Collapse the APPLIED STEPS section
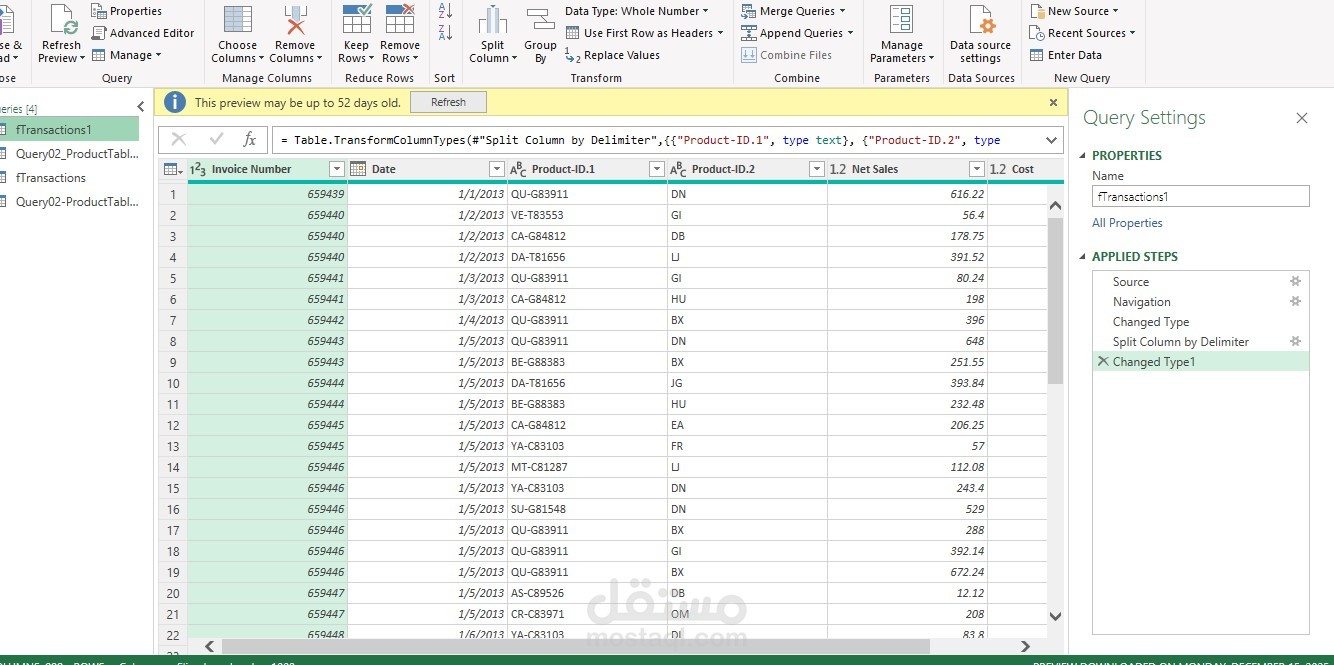Viewport: 1334px width, 665px height. pyautogui.click(x=1083, y=257)
